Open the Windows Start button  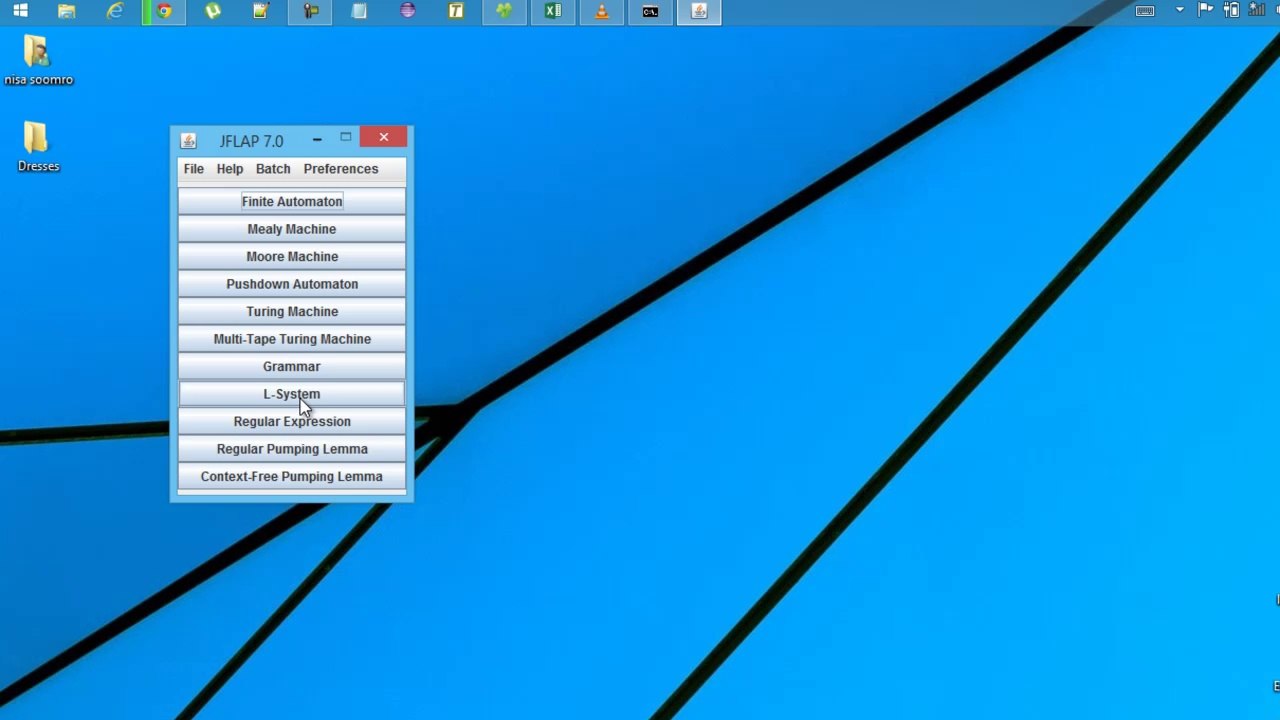point(20,11)
